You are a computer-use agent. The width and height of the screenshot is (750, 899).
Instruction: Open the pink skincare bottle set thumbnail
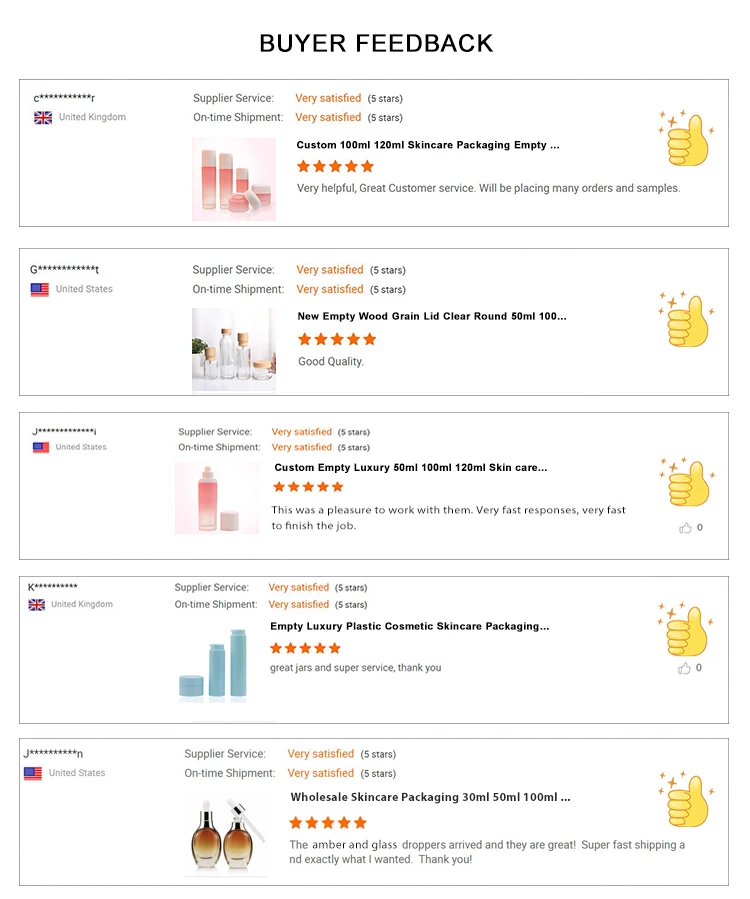coord(234,179)
